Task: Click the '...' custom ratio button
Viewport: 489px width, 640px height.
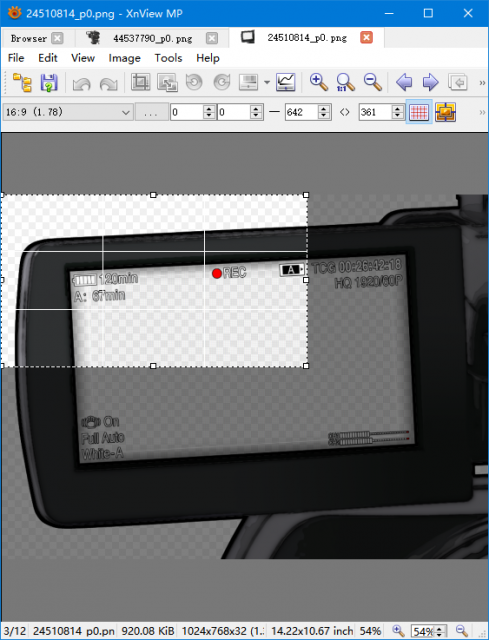Action: tap(151, 112)
